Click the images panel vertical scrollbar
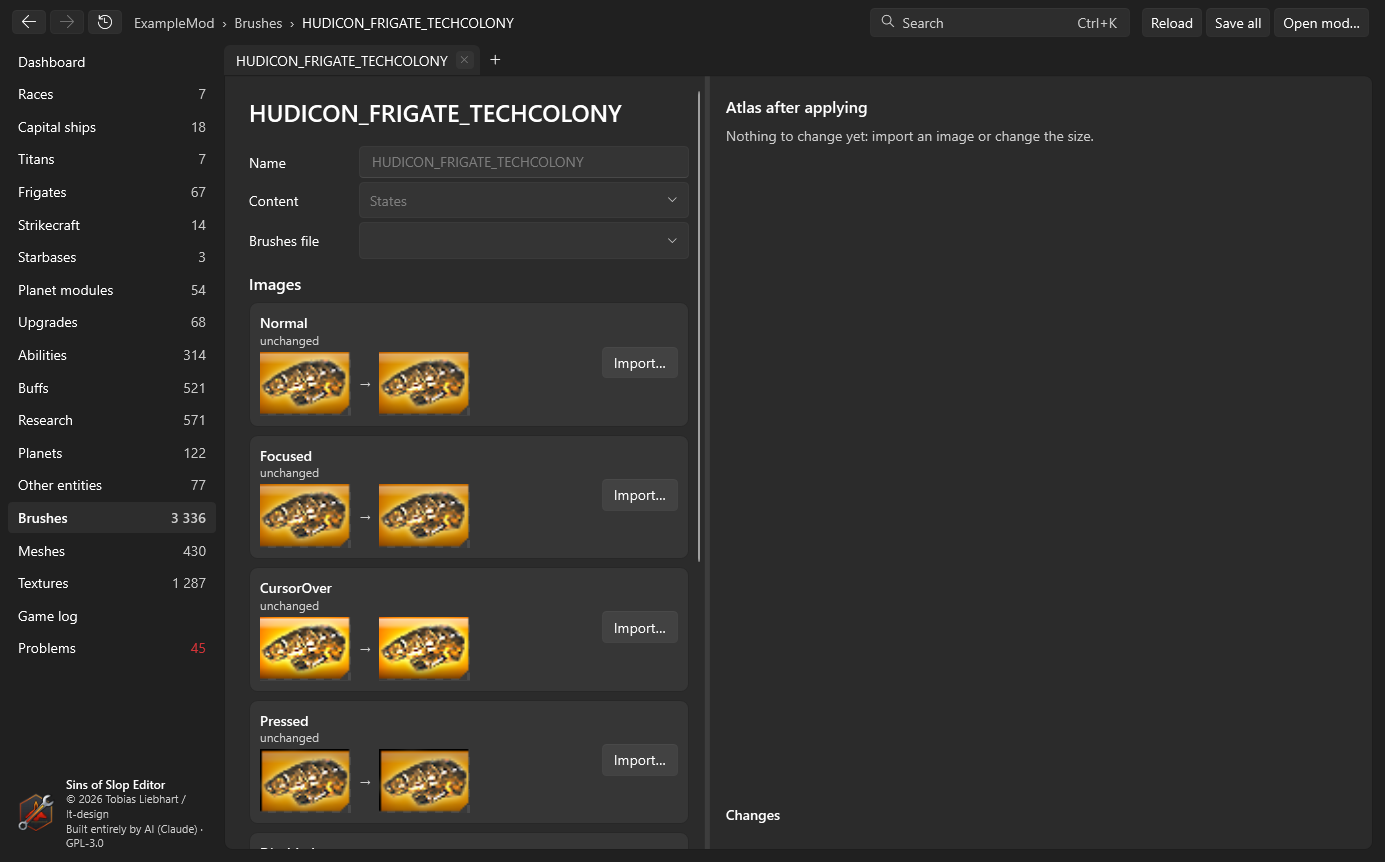This screenshot has height=862, width=1385. 699,326
